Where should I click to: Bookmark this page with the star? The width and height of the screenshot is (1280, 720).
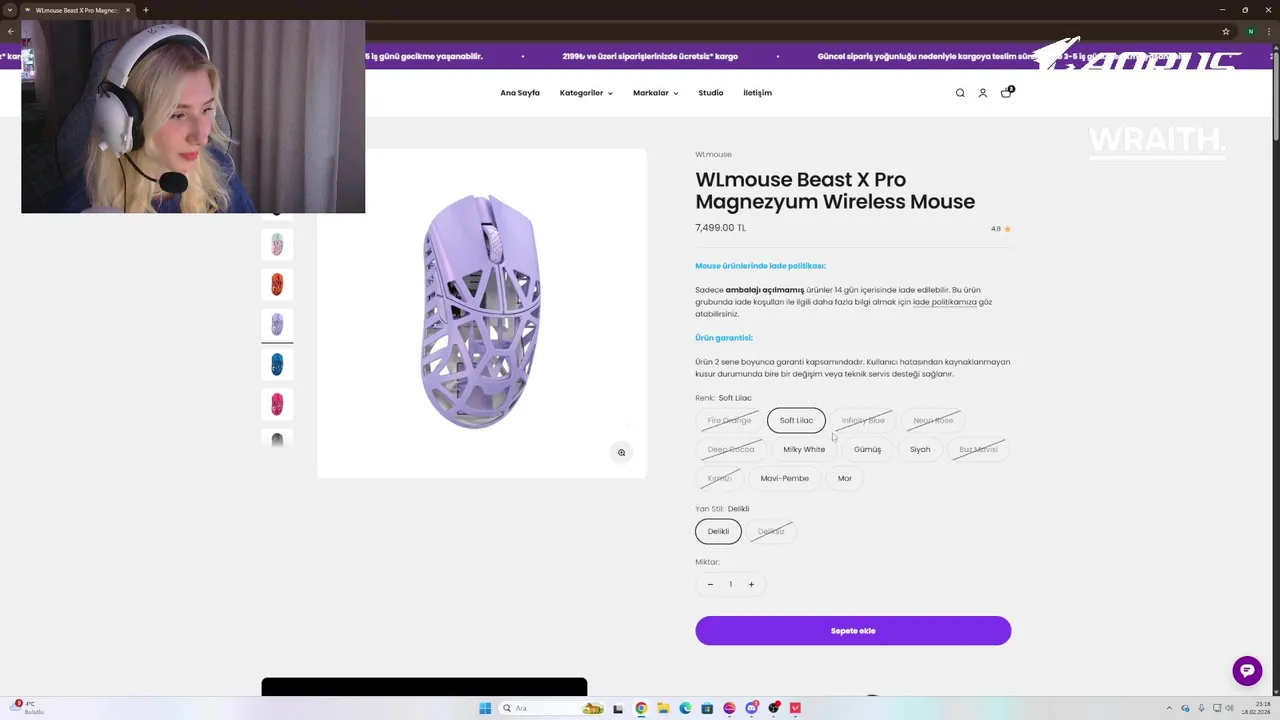(1226, 31)
